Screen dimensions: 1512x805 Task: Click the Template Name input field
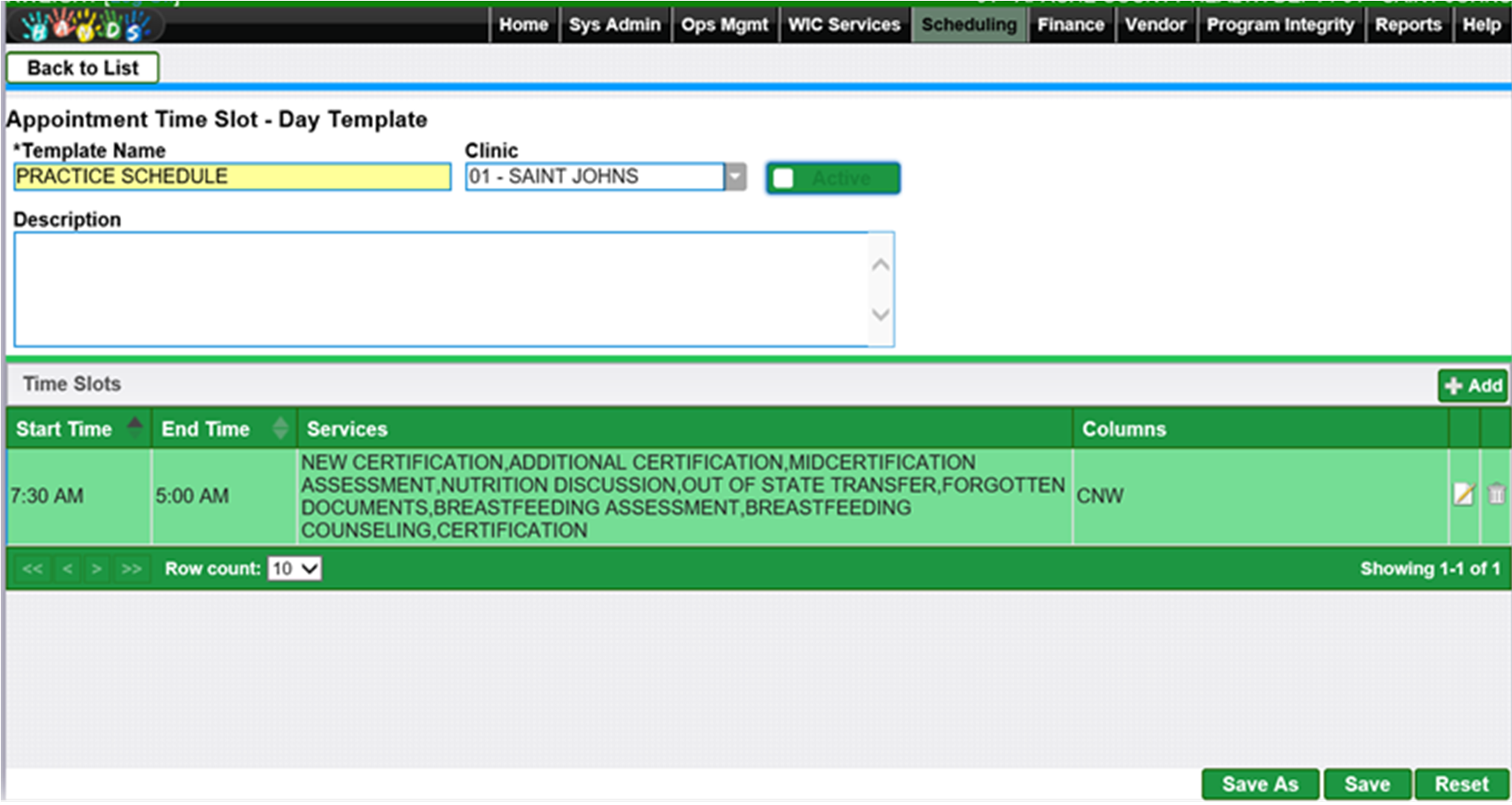coord(232,177)
